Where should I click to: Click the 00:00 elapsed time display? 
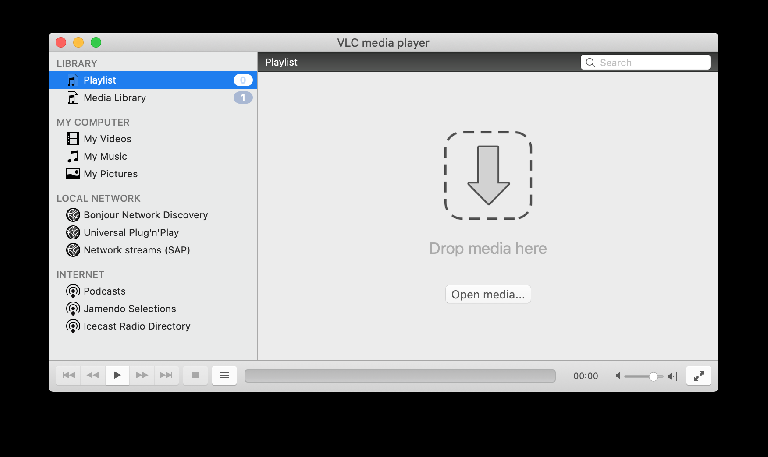586,376
